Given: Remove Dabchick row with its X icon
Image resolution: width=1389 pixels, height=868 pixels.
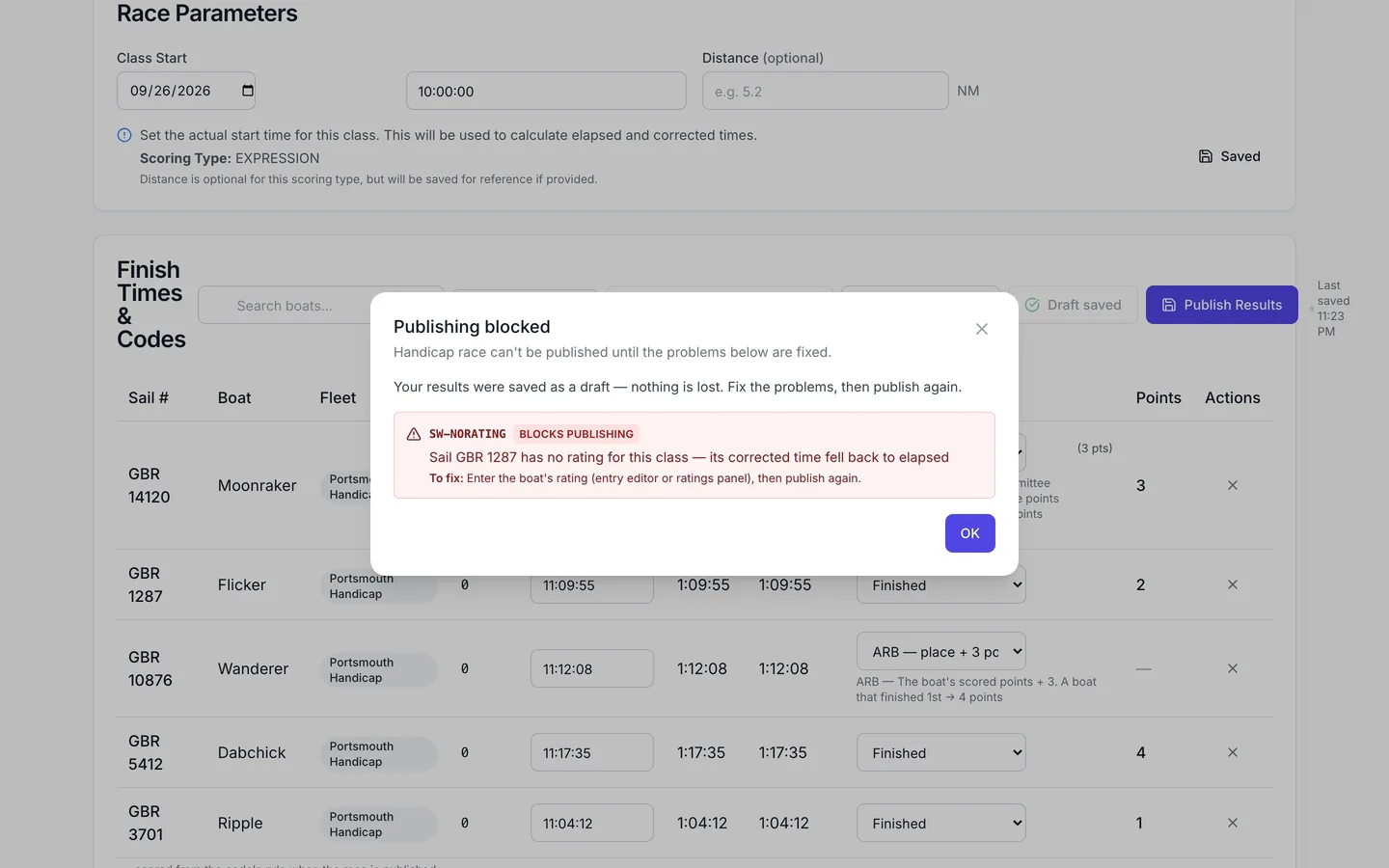Looking at the screenshot, I should tap(1233, 752).
